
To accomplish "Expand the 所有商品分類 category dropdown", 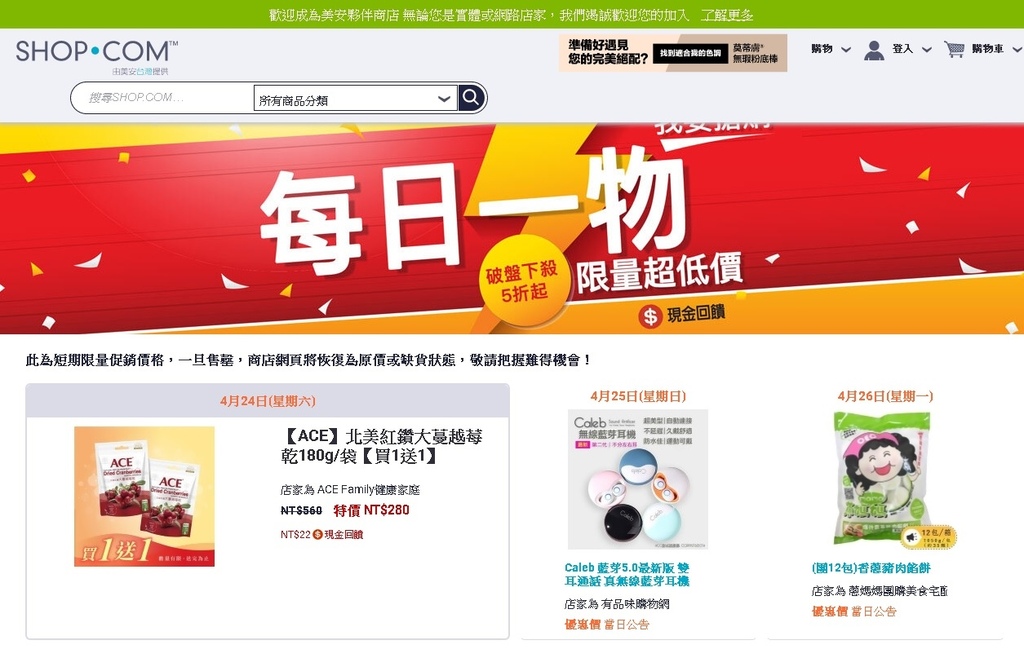I will (x=355, y=99).
